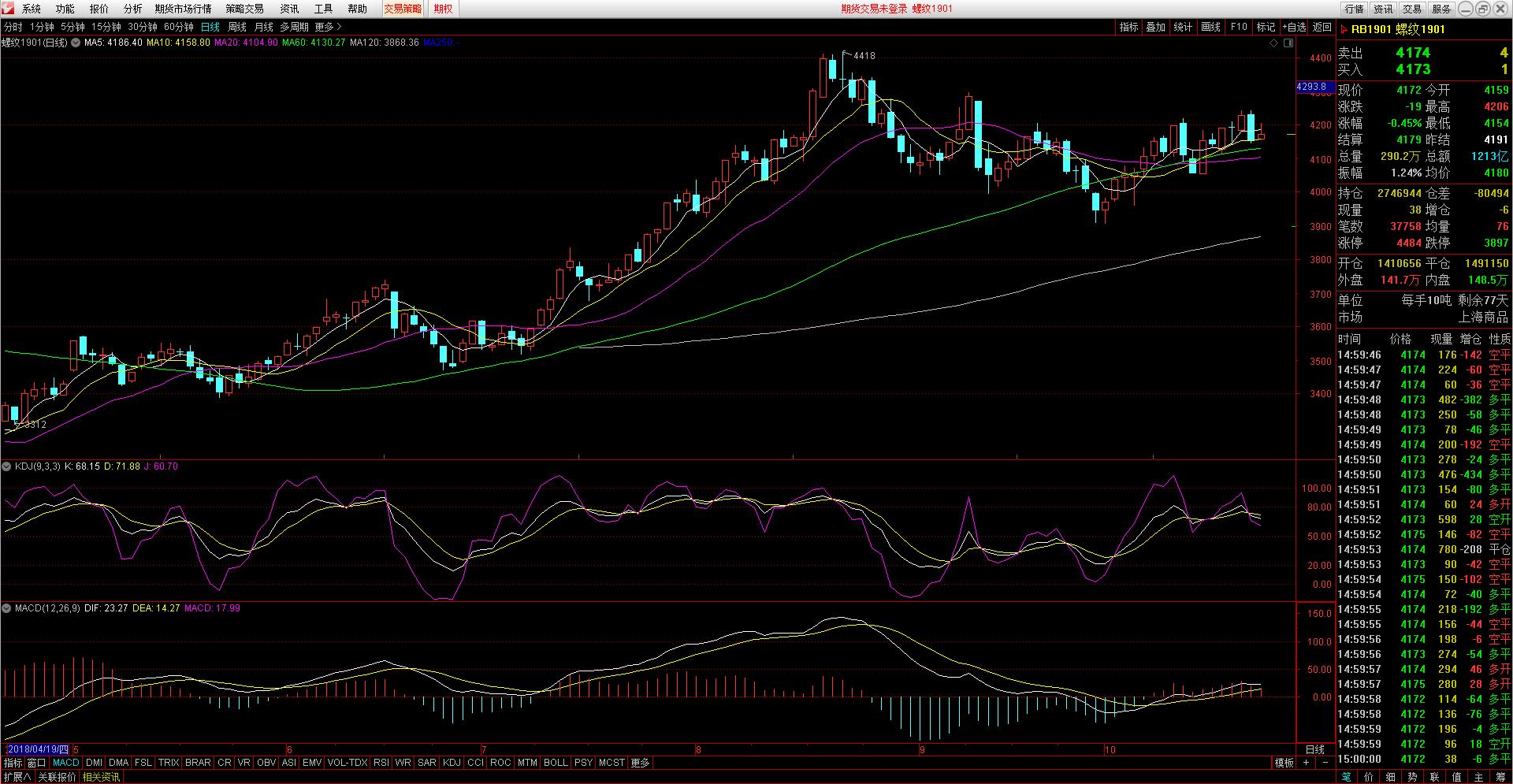Open the 系统 menu
The width and height of the screenshot is (1513, 784).
point(32,9)
